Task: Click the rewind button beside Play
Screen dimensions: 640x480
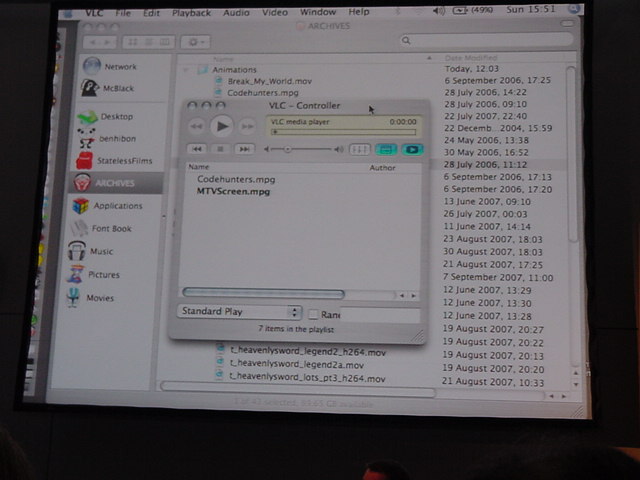Action: coord(197,126)
